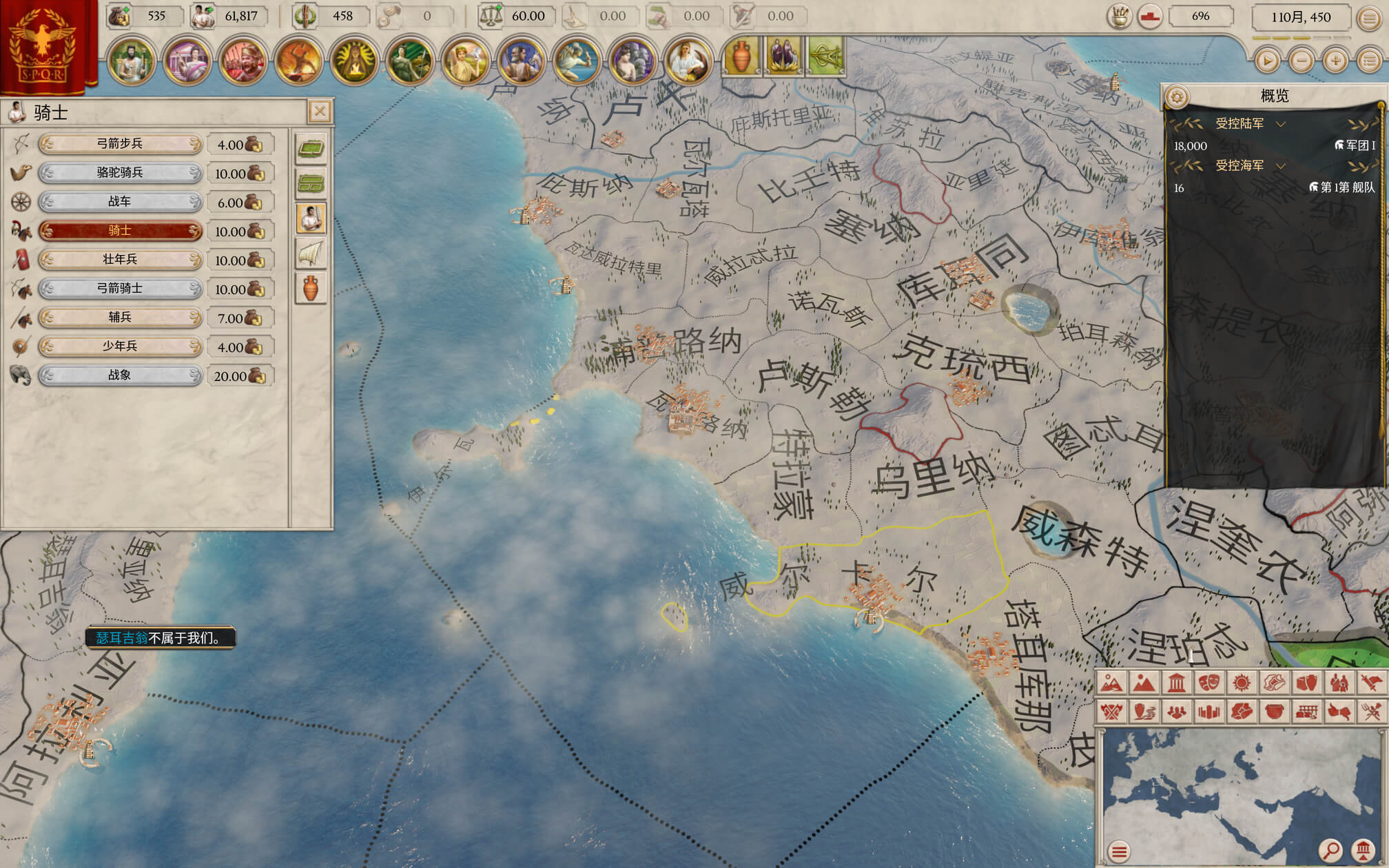Collapse the 受控海军 section chevron
The height and width of the screenshot is (868, 1389).
(1281, 166)
